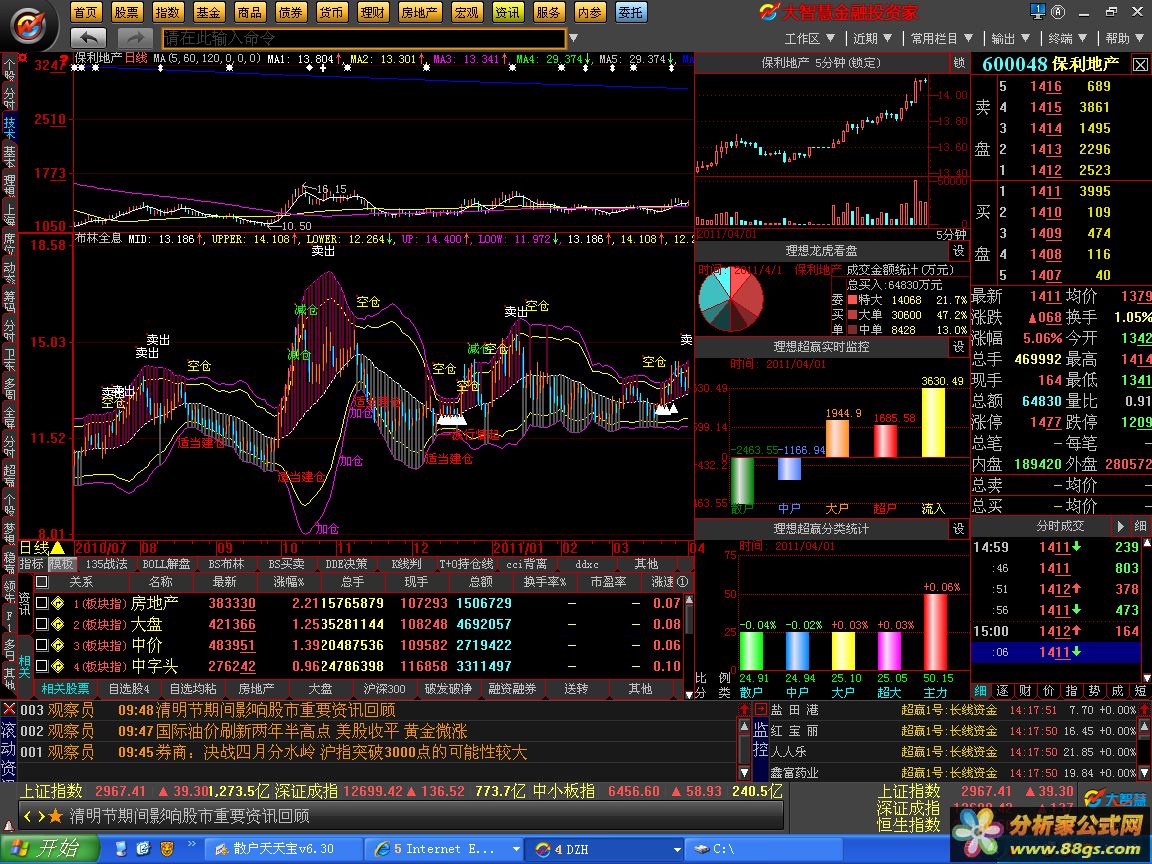1152x864 pixels.
Task: Click the 委托 trade button
Action: click(x=630, y=12)
